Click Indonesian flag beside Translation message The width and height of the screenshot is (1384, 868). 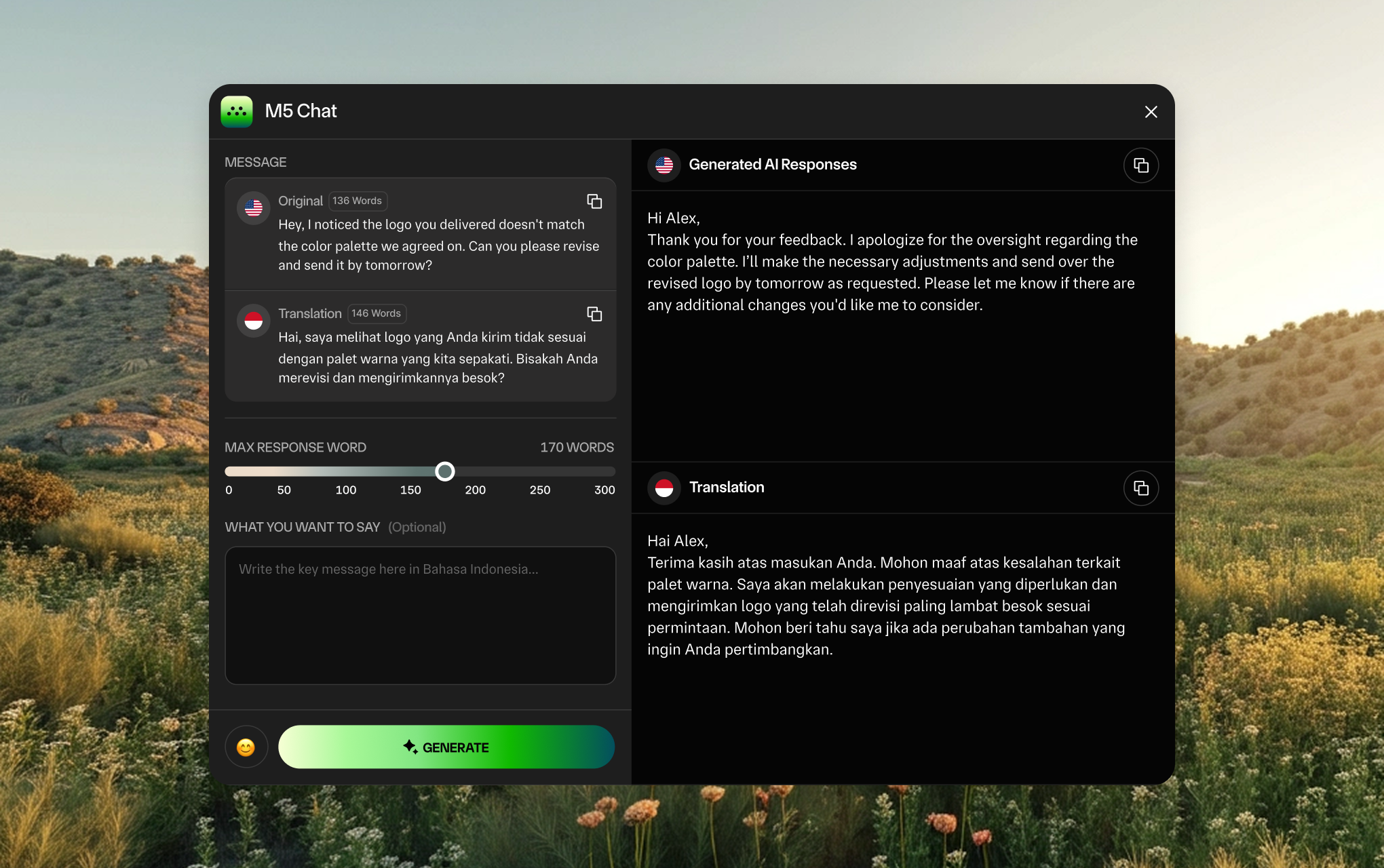(x=254, y=320)
